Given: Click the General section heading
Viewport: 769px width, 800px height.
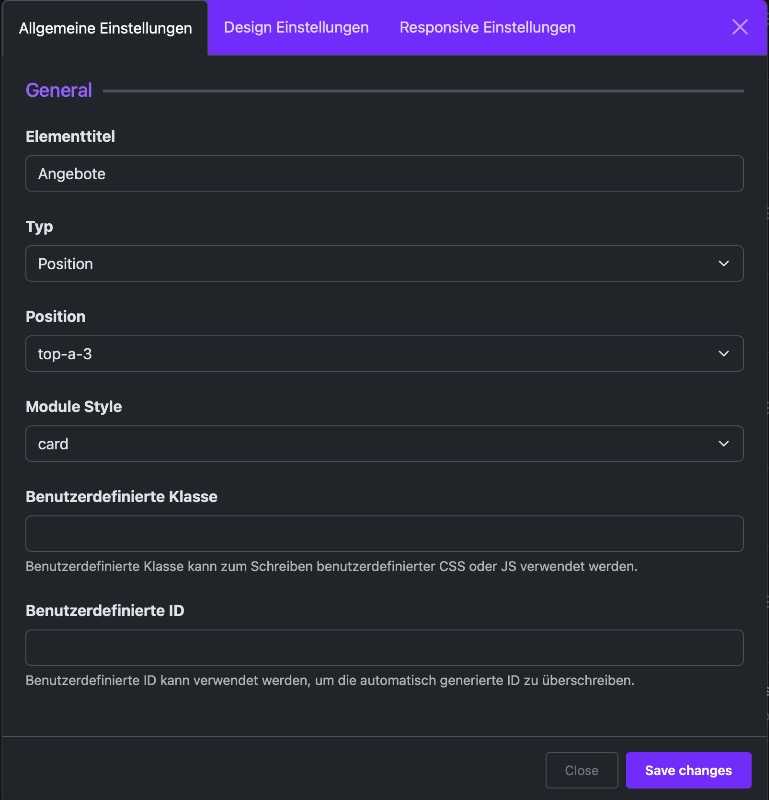Looking at the screenshot, I should click(x=59, y=90).
